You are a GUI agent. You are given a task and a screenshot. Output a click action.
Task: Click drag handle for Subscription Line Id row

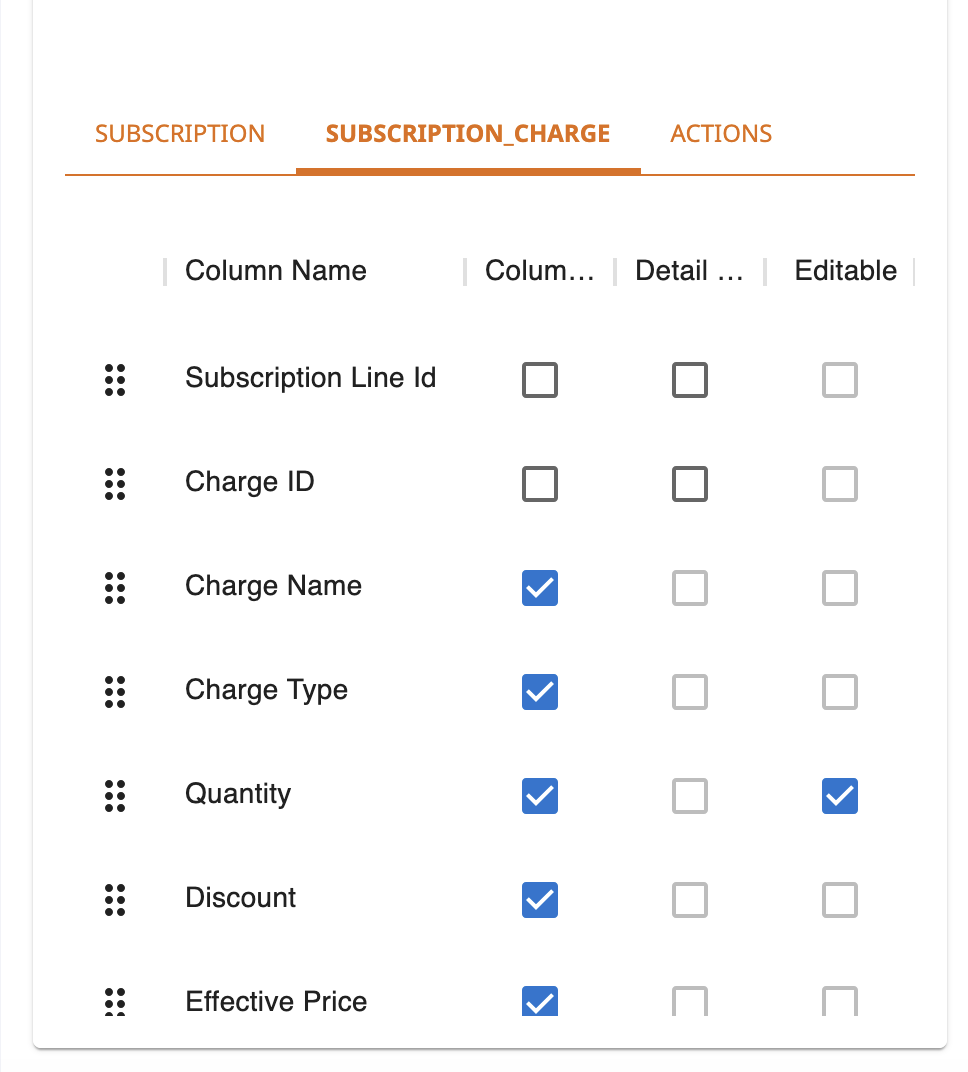(x=115, y=379)
